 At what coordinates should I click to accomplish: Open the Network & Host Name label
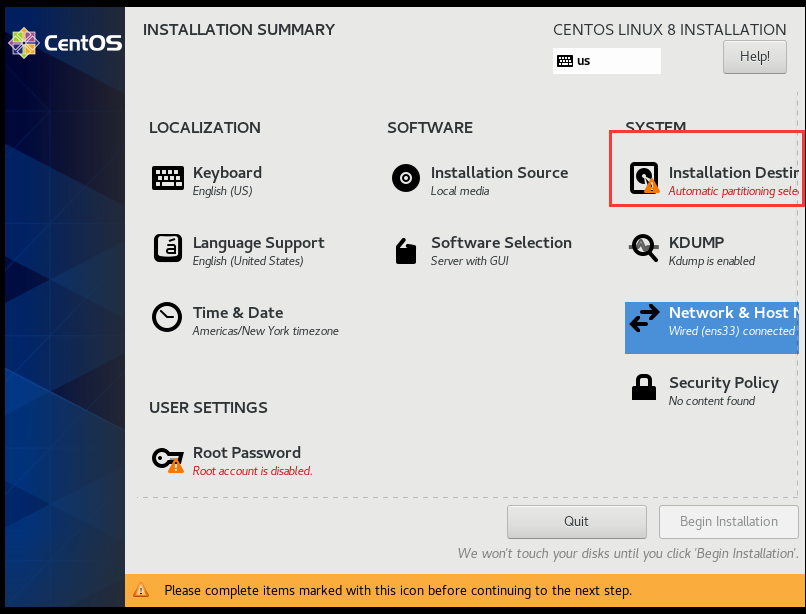[734, 312]
